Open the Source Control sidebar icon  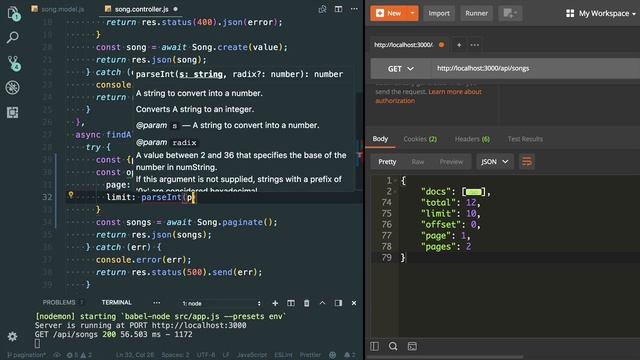(13, 63)
